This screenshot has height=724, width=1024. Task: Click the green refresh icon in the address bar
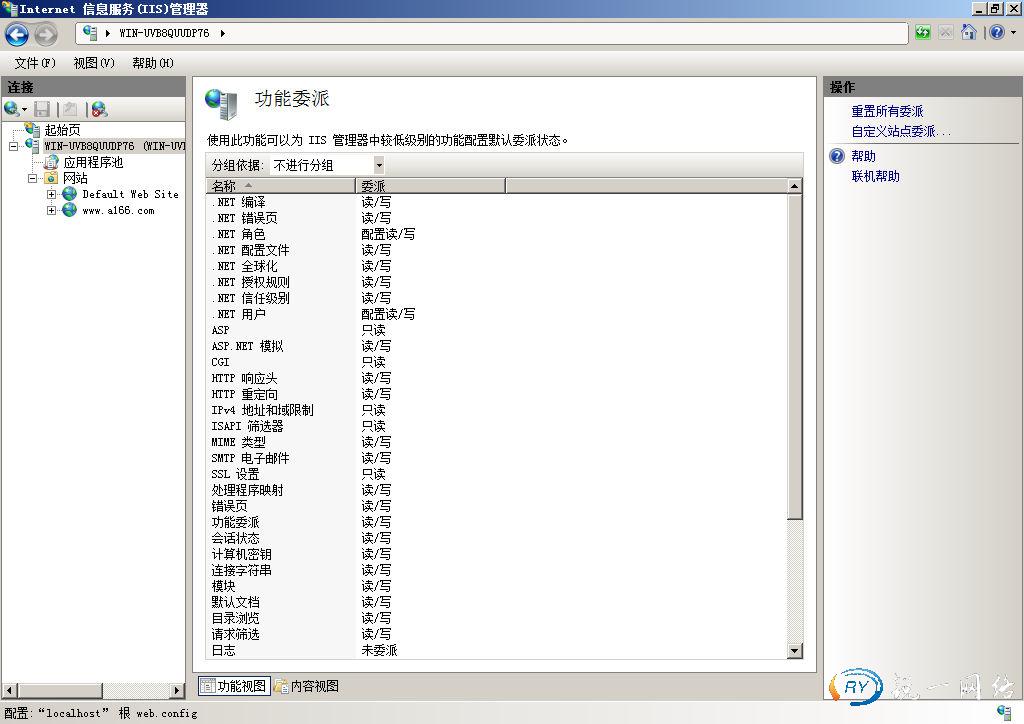(922, 32)
